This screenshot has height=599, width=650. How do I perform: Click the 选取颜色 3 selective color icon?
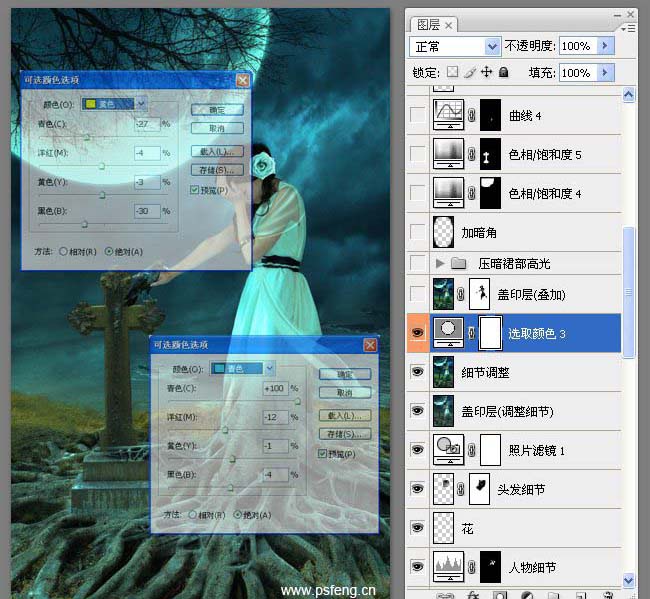449,333
